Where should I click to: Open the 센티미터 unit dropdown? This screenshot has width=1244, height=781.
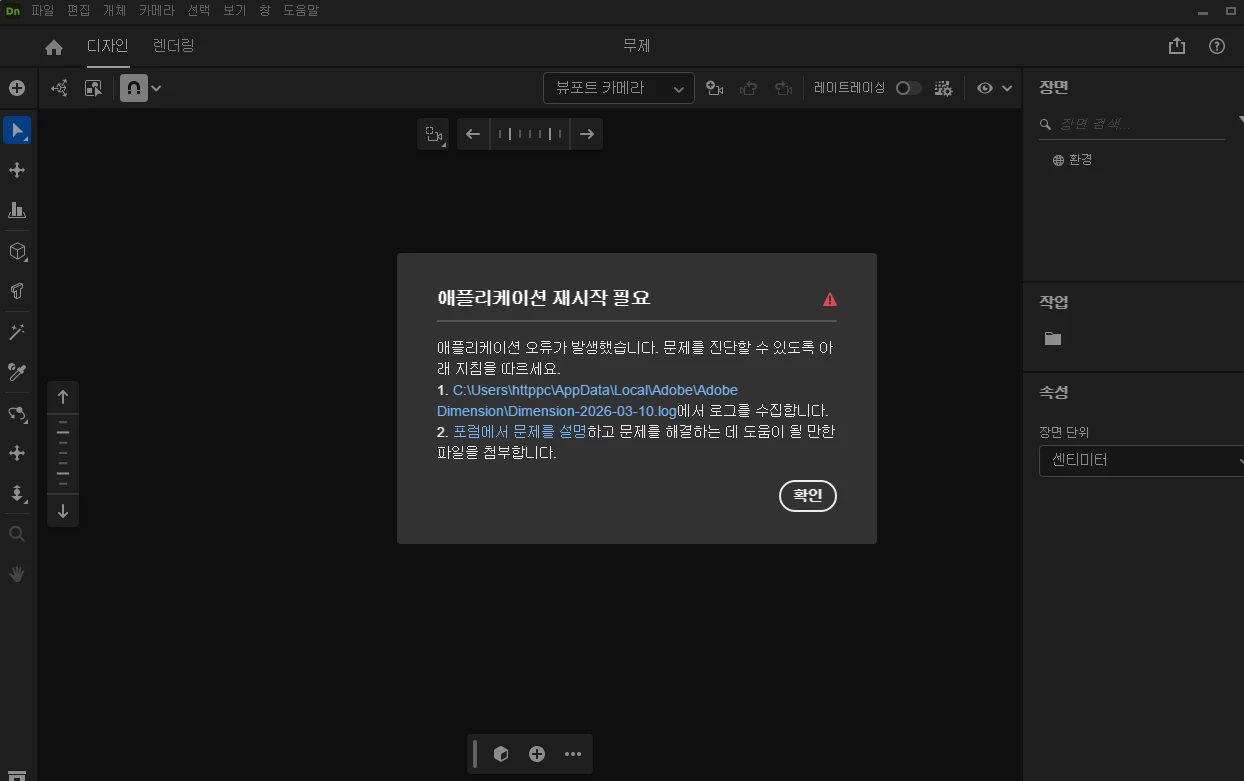click(1141, 461)
